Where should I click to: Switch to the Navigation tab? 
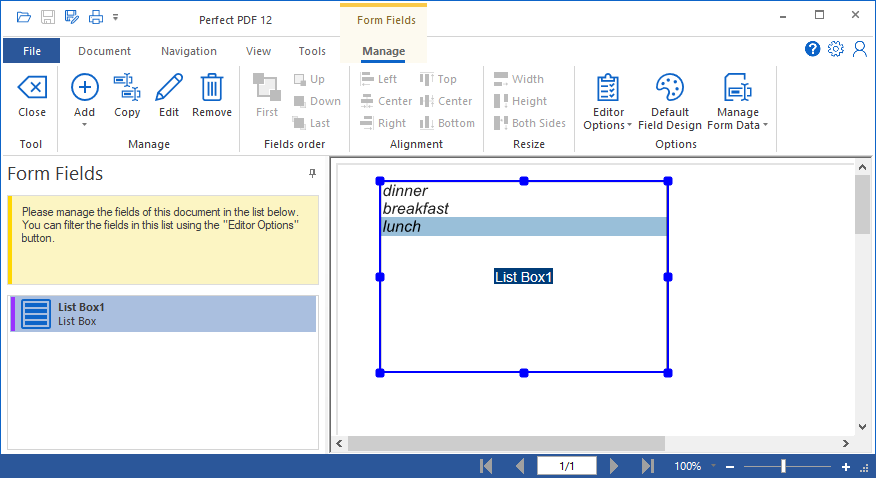[189, 51]
